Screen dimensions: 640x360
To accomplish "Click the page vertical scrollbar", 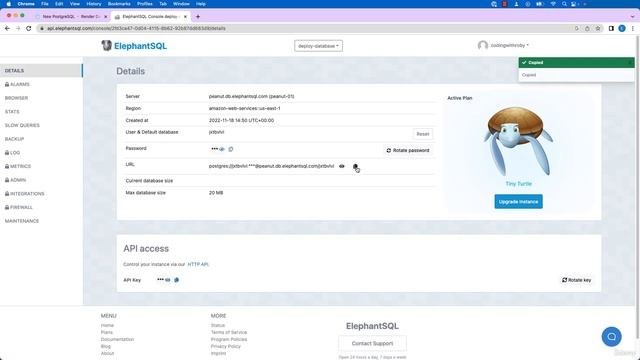I will (x=637, y=187).
